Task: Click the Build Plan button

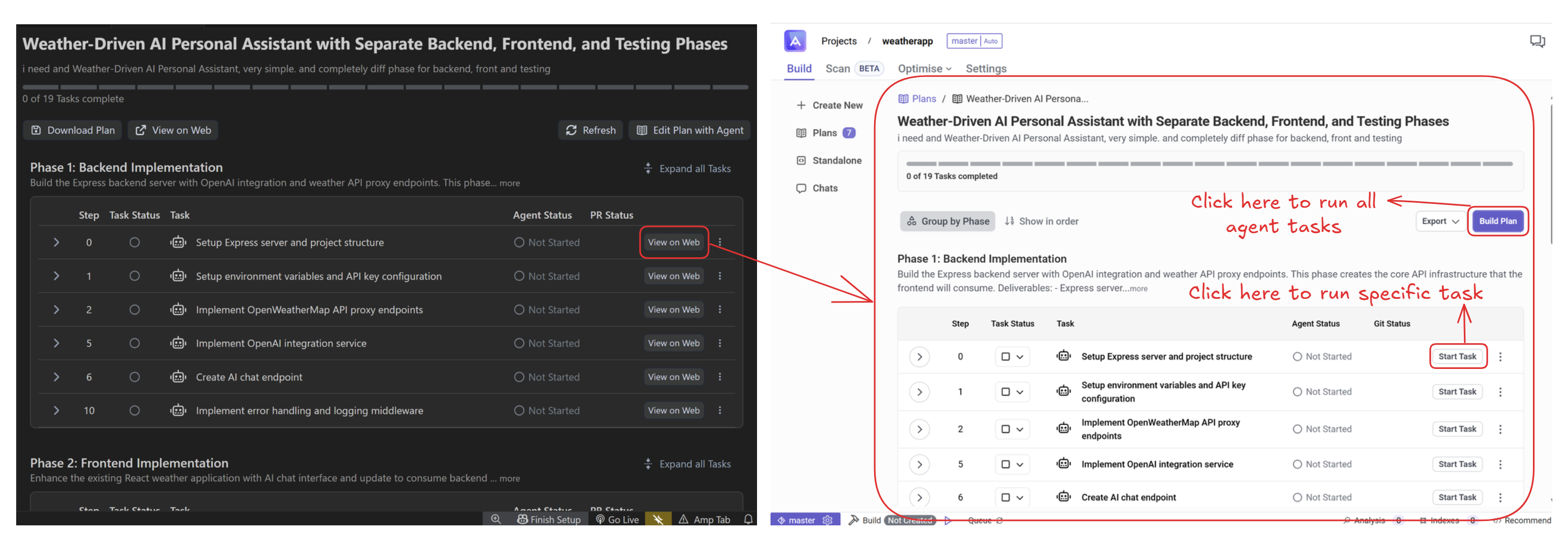Action: (x=1497, y=222)
